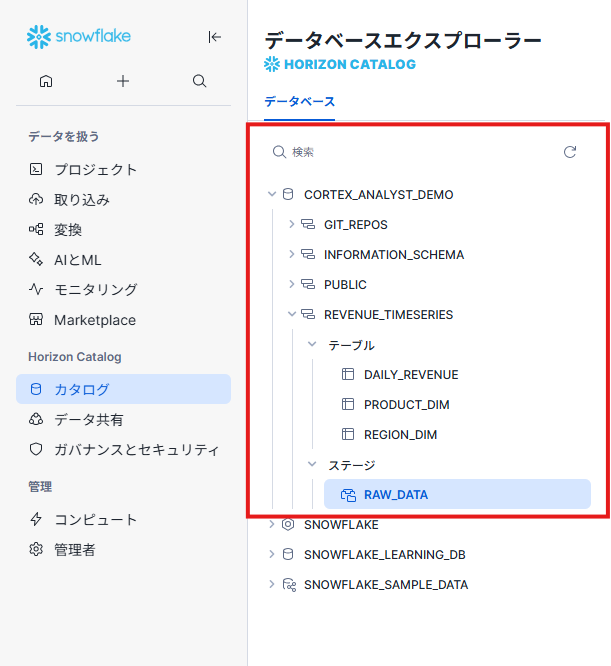Image resolution: width=611 pixels, height=666 pixels.
Task: Expand the INFORMATION_SCHEMA schema
Action: [291, 254]
